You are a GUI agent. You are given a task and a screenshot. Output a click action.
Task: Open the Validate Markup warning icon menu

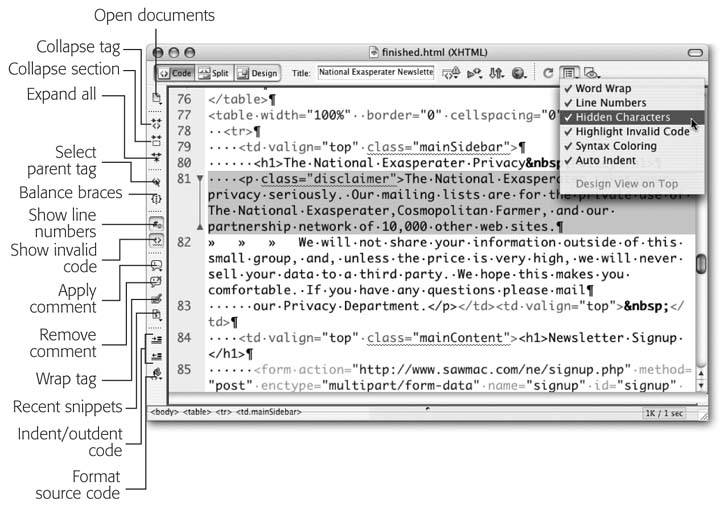tap(451, 73)
